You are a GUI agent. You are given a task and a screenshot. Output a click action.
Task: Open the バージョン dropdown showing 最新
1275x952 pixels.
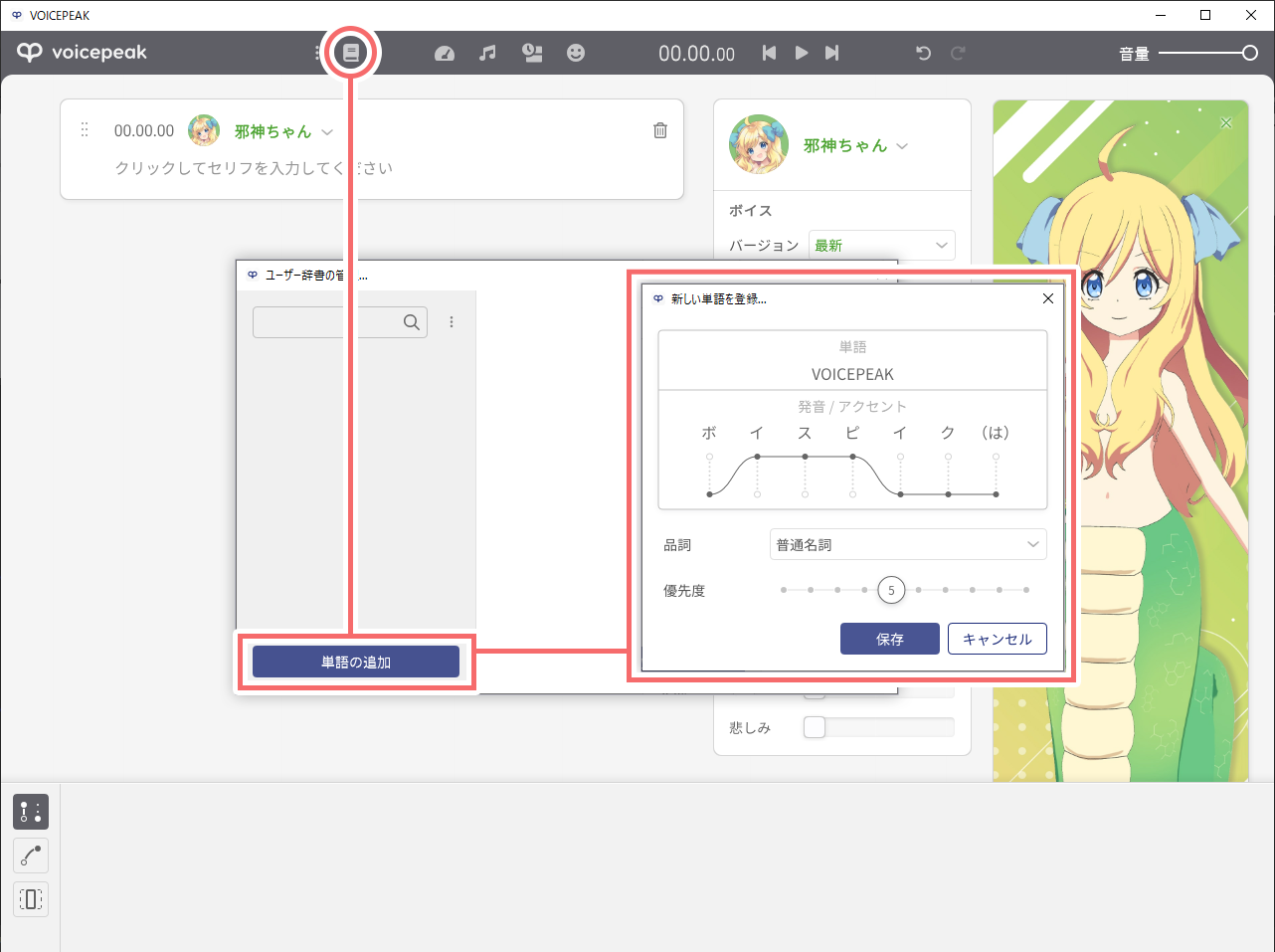pyautogui.click(x=882, y=245)
